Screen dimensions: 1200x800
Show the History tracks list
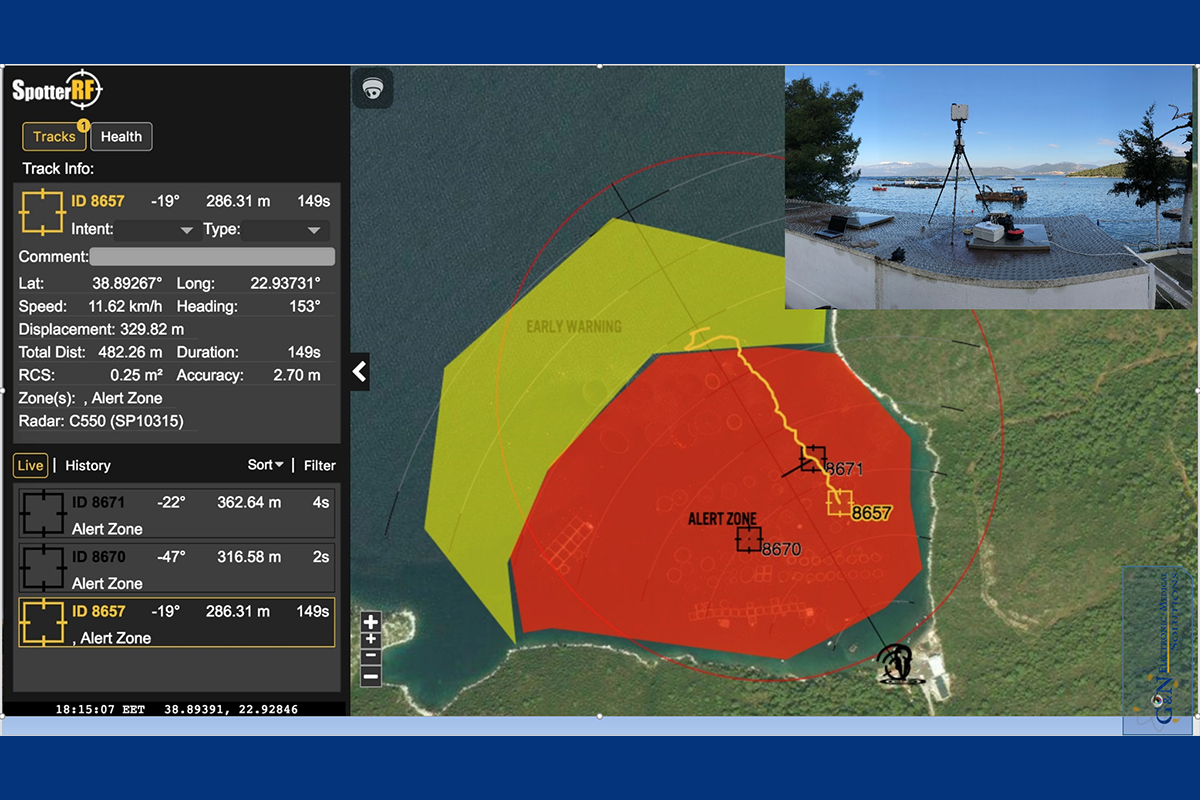coord(88,465)
